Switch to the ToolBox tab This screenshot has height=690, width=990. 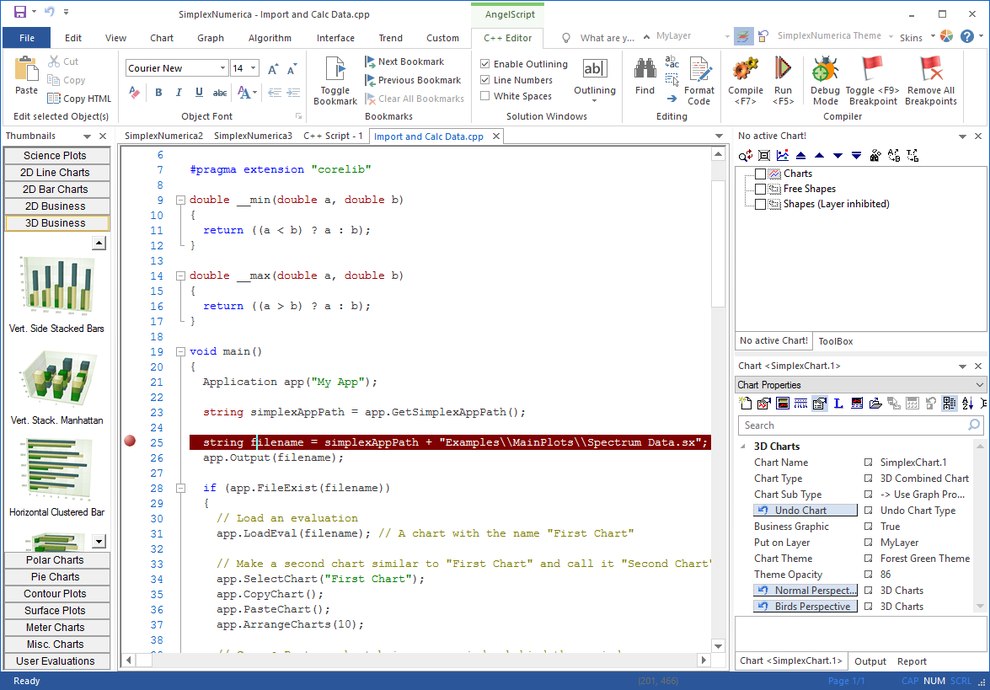tap(835, 341)
